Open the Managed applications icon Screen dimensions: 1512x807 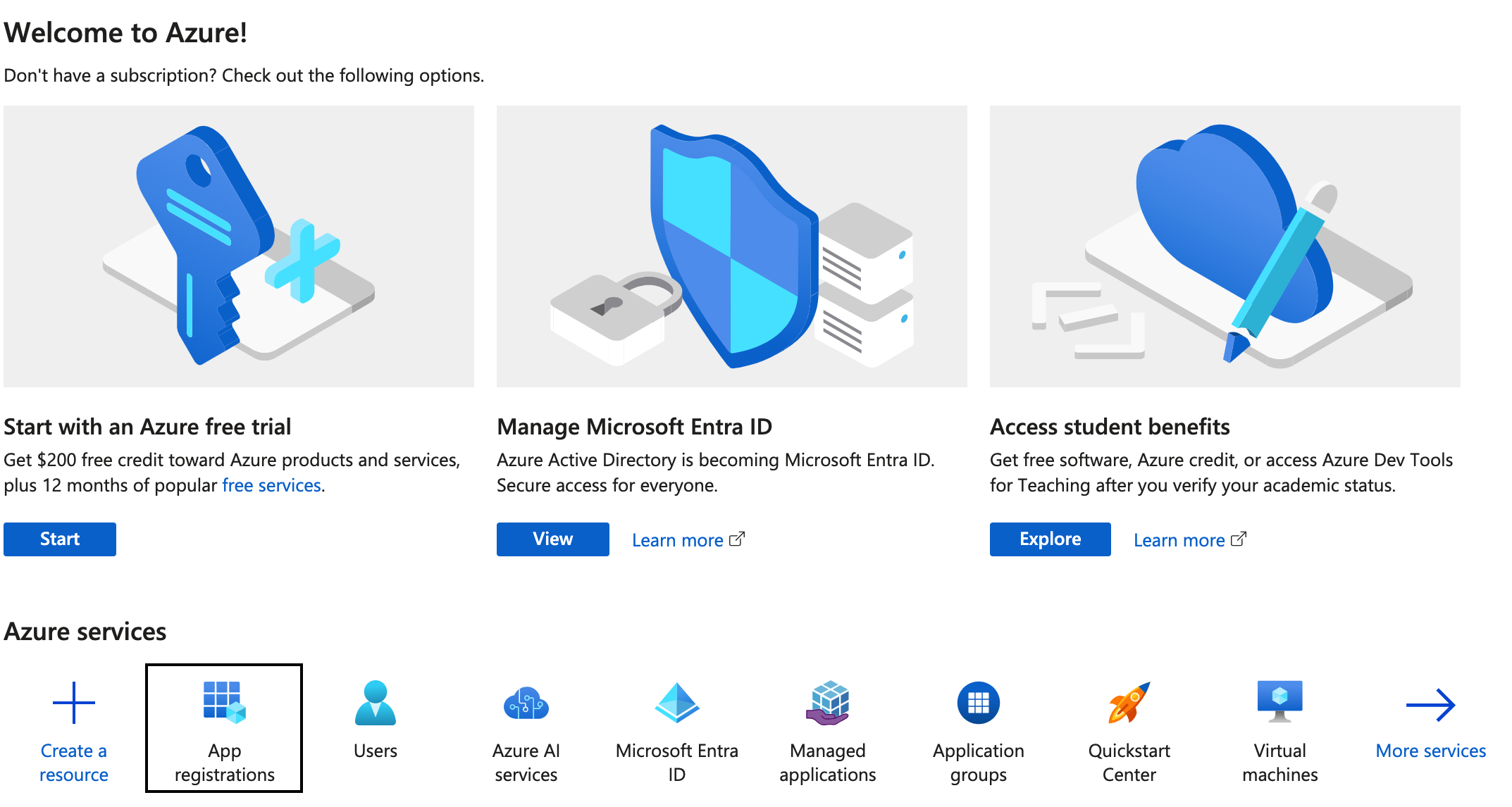828,703
